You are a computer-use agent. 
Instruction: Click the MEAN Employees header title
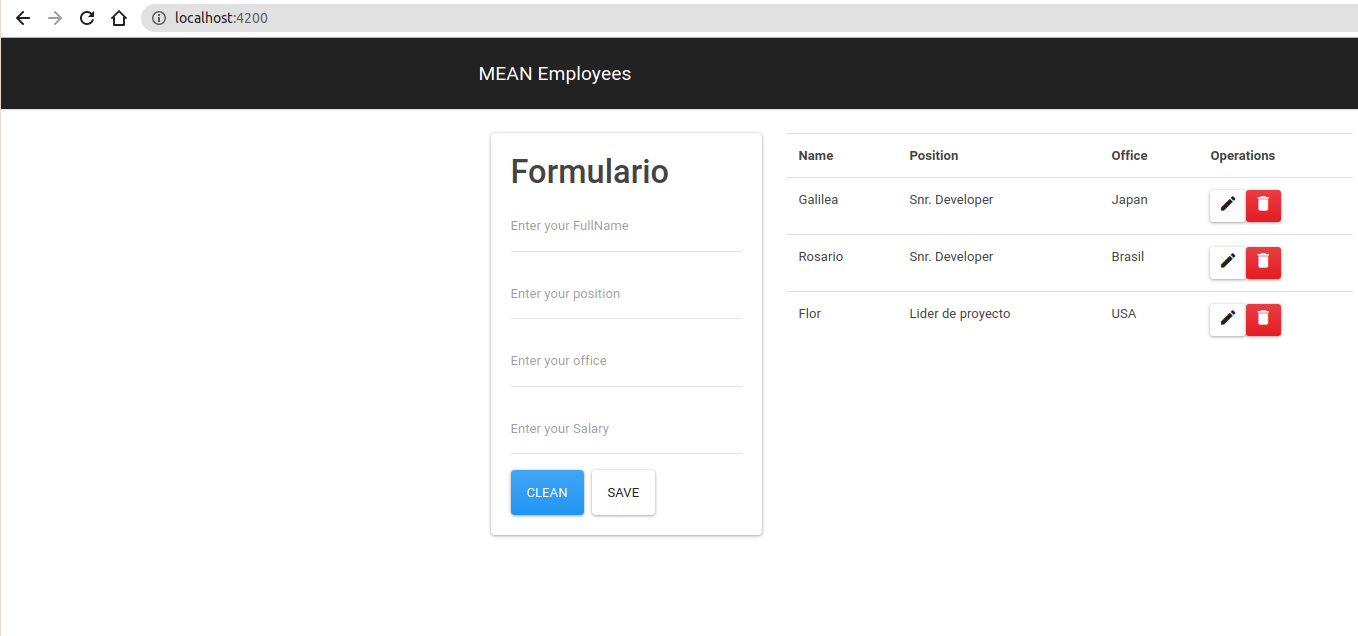tap(555, 72)
